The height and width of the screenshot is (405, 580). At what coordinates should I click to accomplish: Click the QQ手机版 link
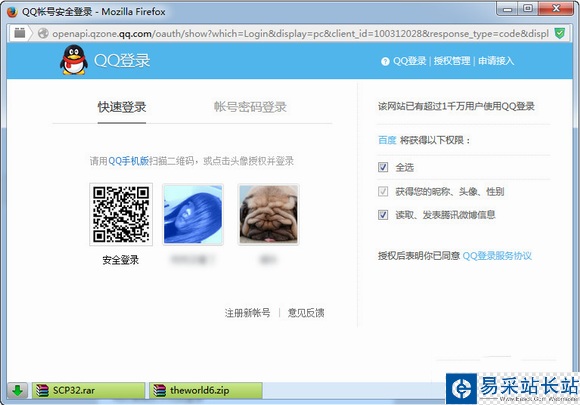point(128,161)
